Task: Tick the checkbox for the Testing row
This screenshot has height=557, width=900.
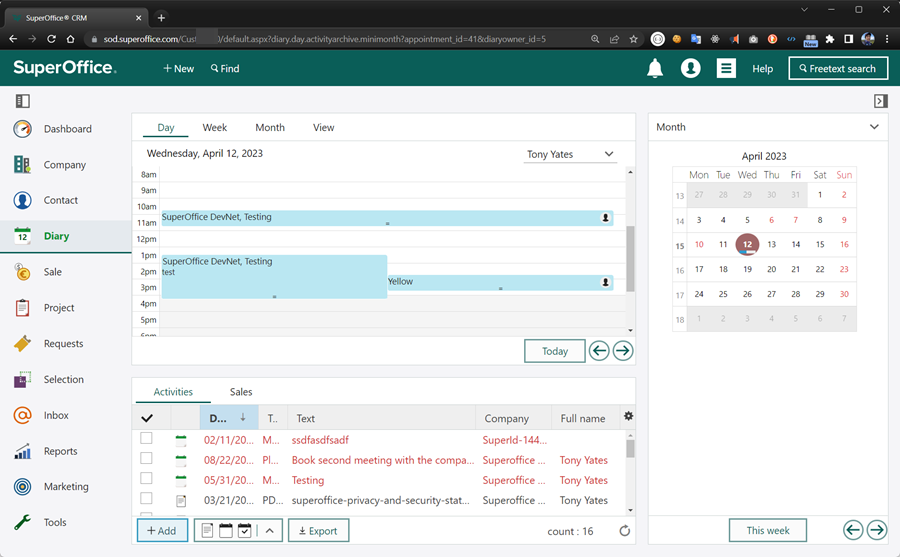Action: (x=147, y=479)
